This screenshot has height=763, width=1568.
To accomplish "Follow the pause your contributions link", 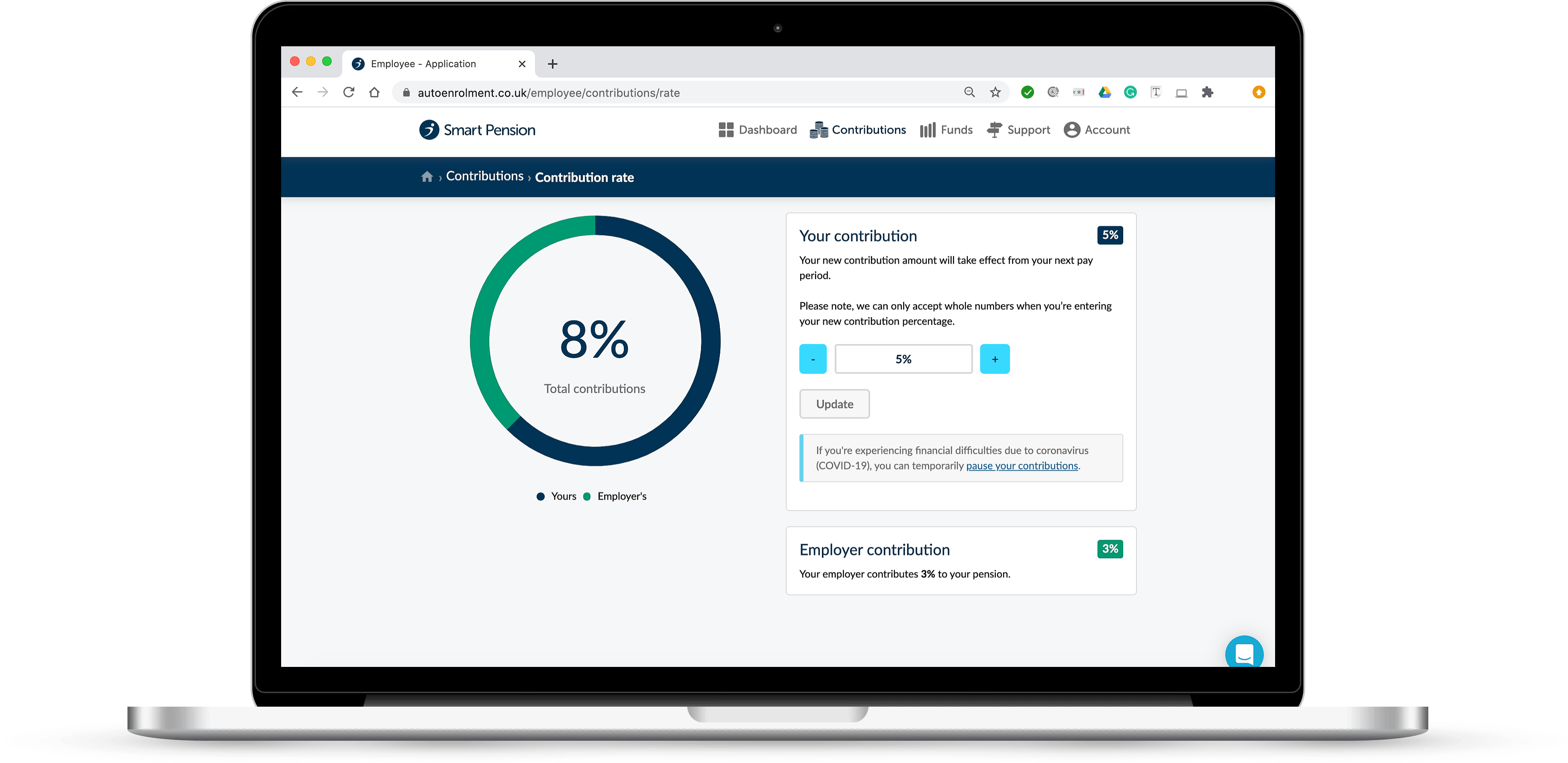I will coord(1022,466).
